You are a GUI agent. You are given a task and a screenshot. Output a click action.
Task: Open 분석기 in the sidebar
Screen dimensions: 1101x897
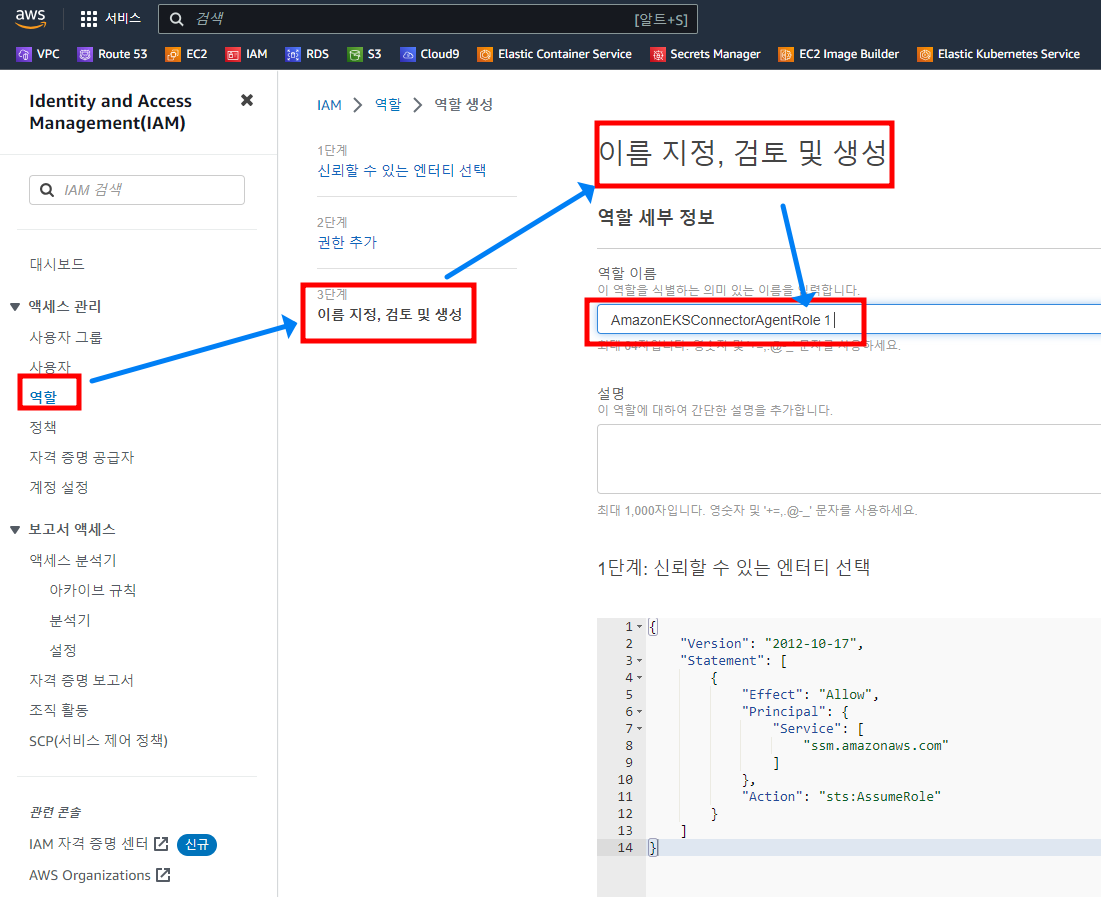(70, 620)
